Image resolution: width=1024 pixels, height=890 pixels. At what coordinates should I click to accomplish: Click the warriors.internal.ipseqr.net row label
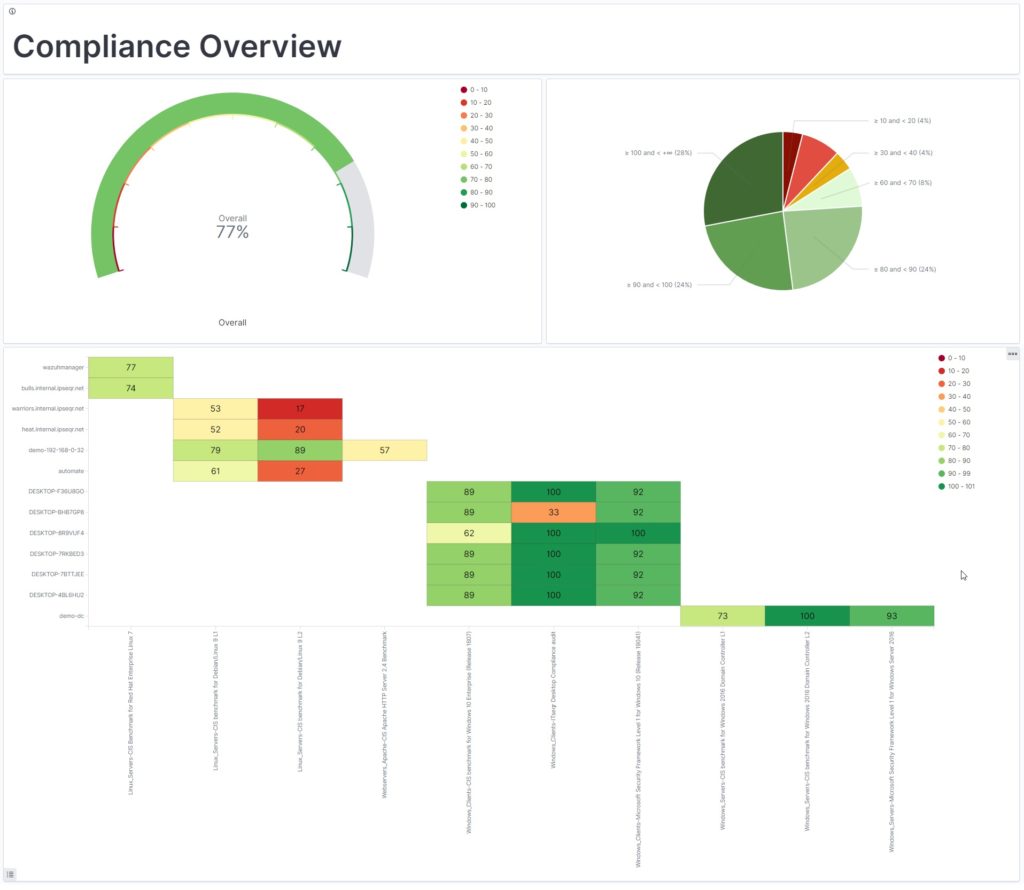48,408
